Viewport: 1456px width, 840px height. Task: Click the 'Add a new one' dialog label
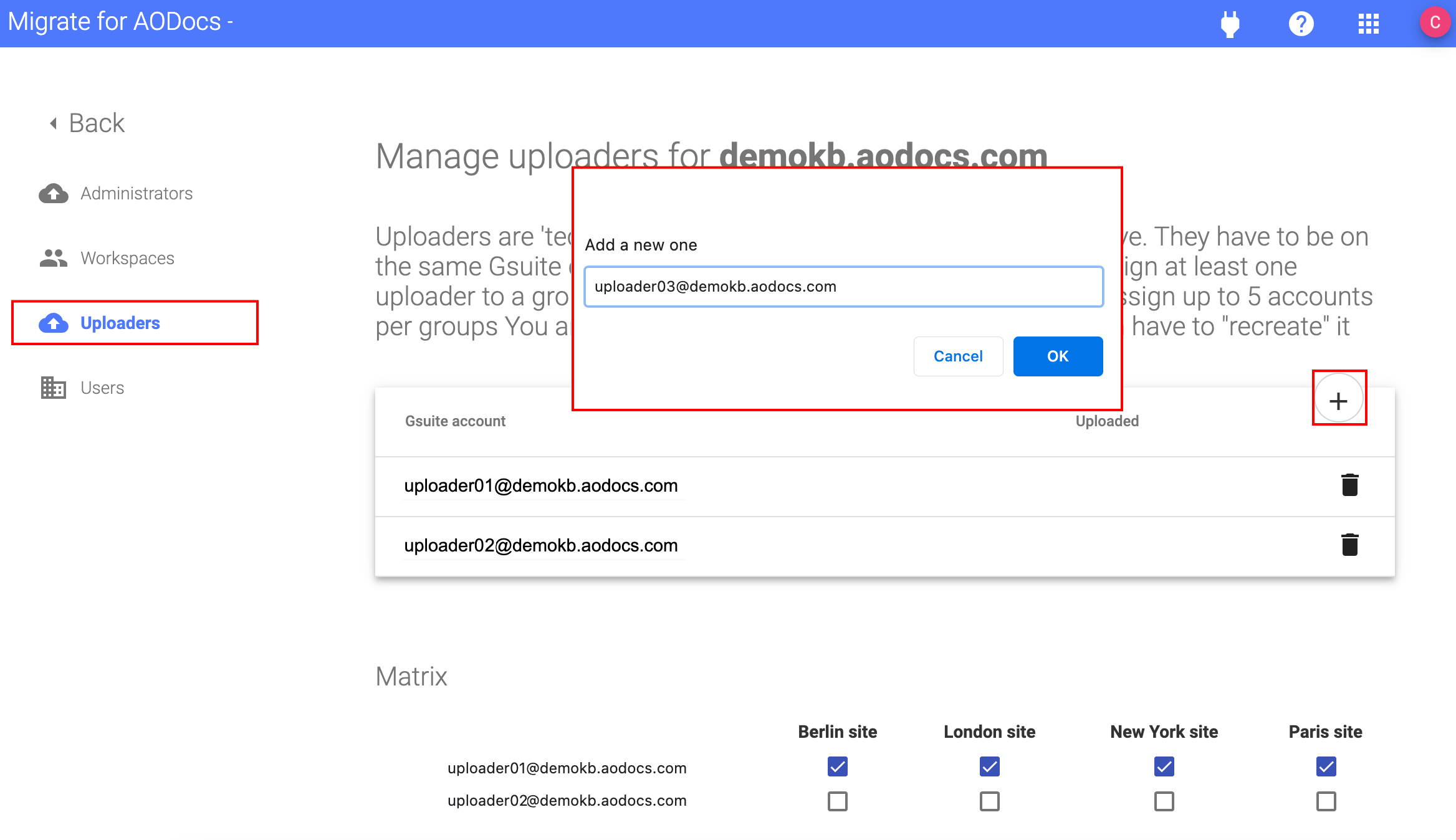pos(641,245)
